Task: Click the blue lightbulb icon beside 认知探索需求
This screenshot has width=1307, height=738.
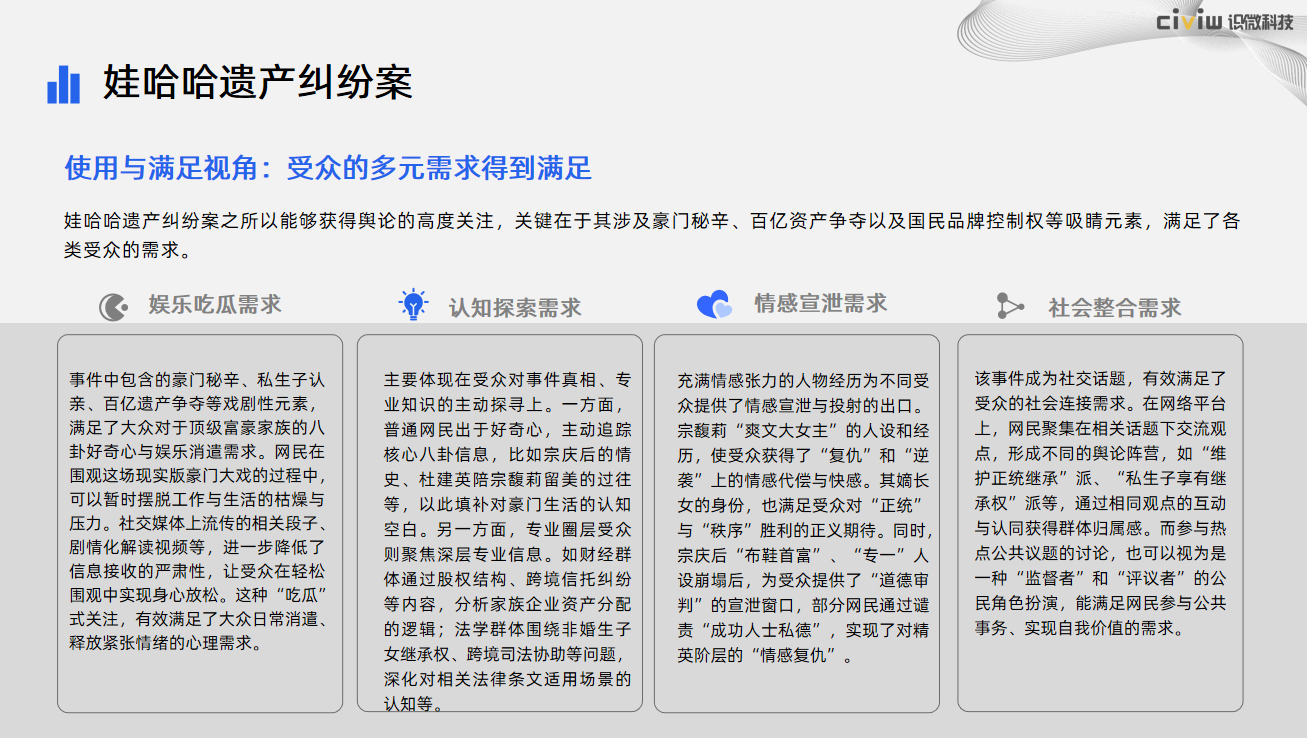Action: pyautogui.click(x=412, y=305)
